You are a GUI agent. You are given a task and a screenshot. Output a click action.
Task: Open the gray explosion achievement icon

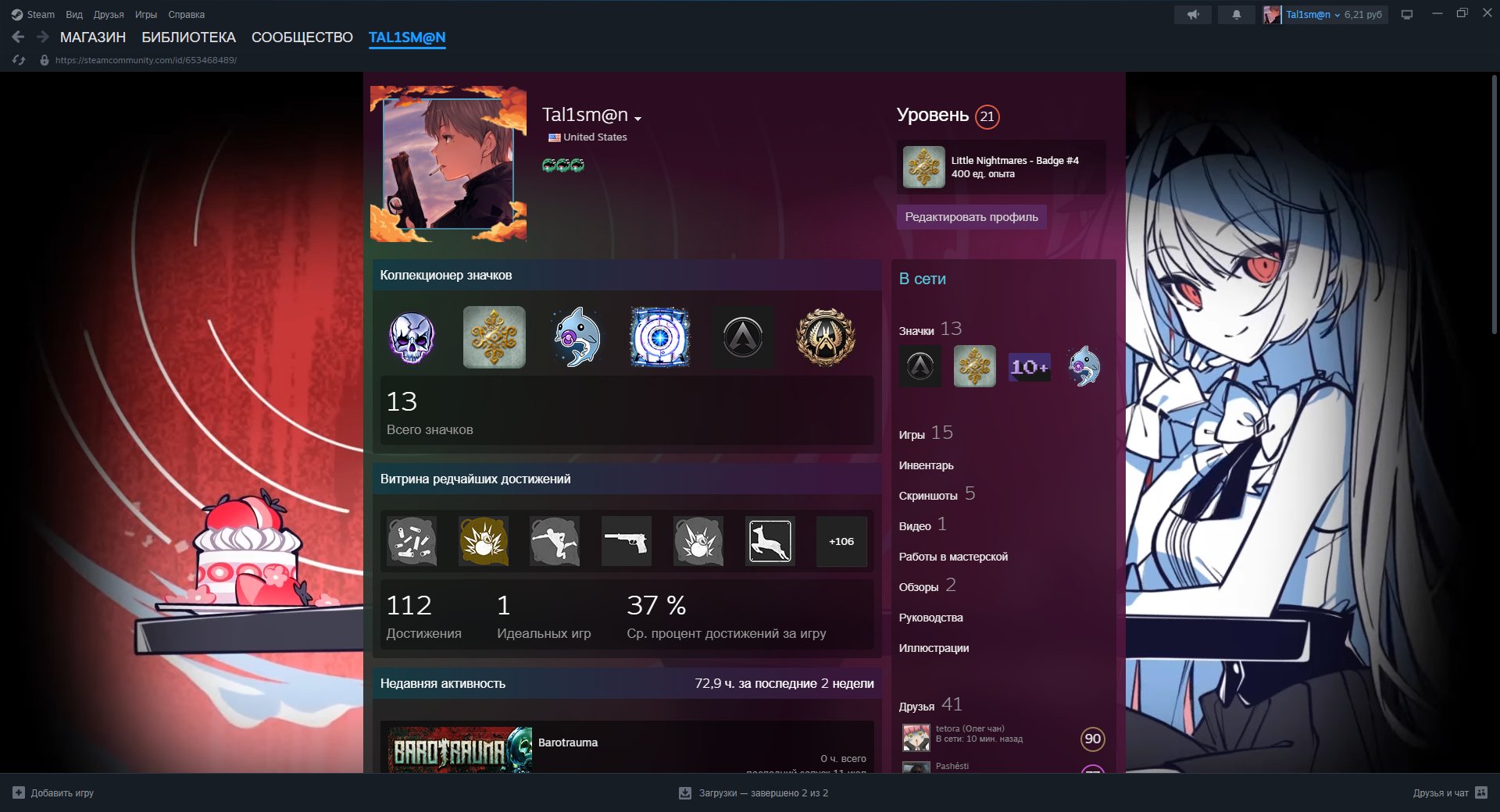(698, 541)
